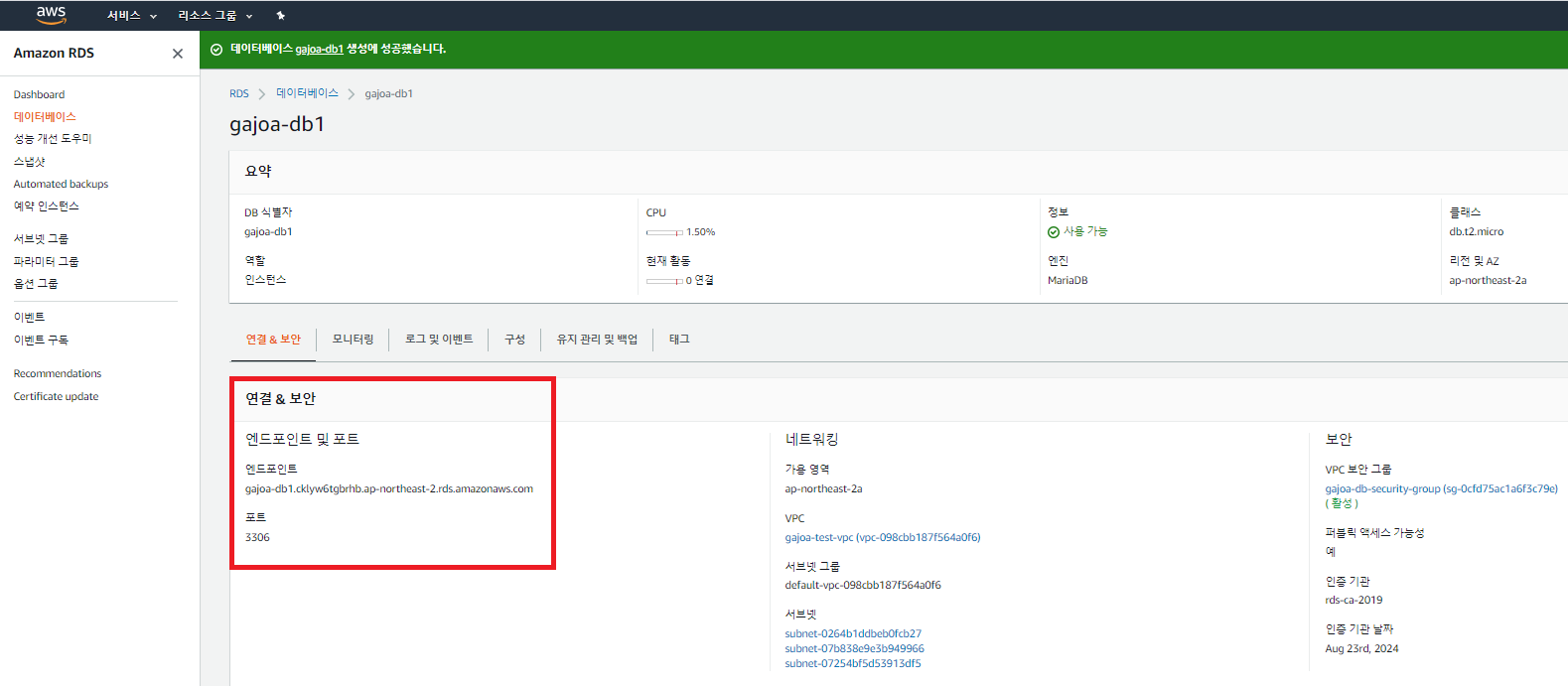Click the rds-ca-2019 certificate authority text
1568x686 pixels.
[1354, 600]
